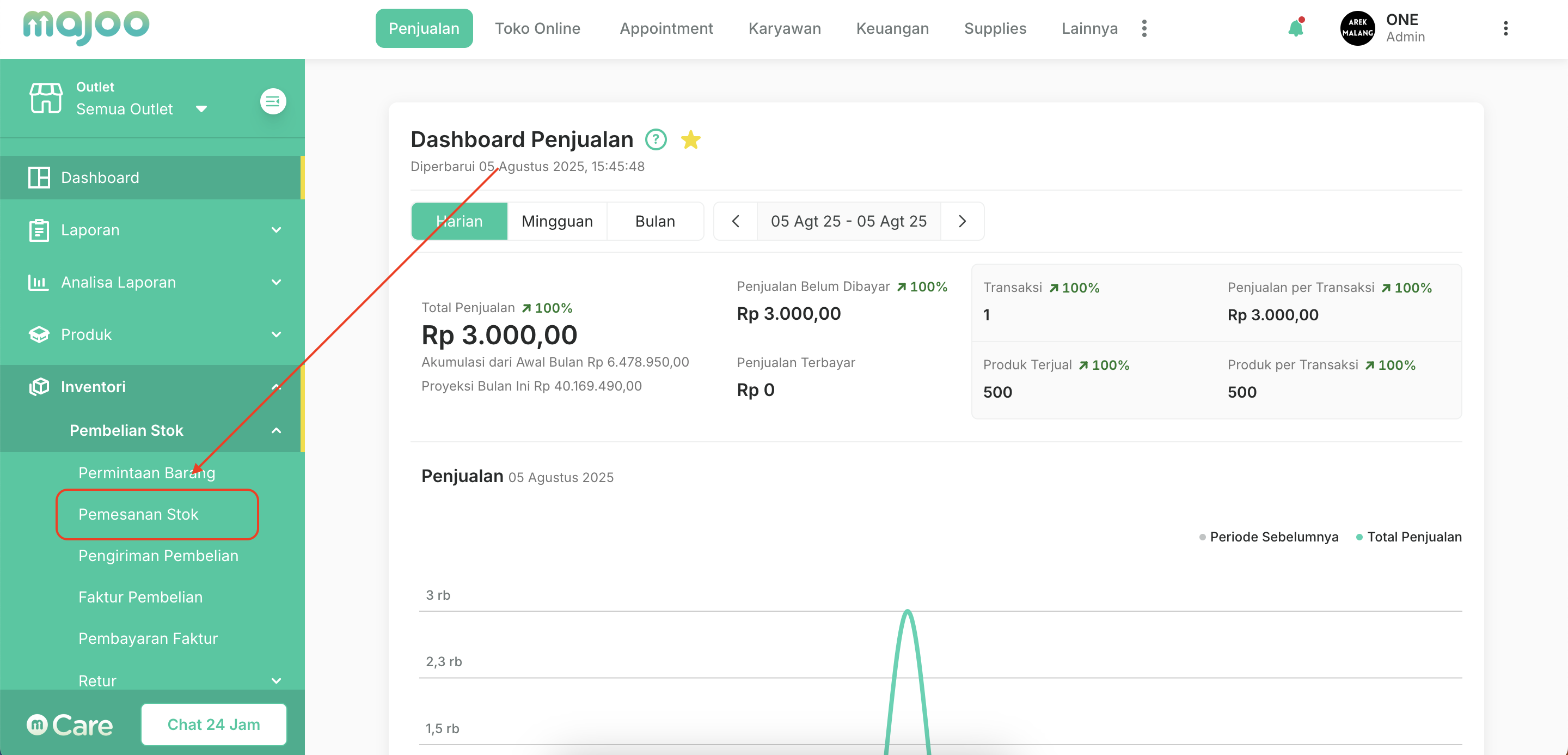Click the Inventori cube icon
The width and height of the screenshot is (1568, 755).
[39, 387]
